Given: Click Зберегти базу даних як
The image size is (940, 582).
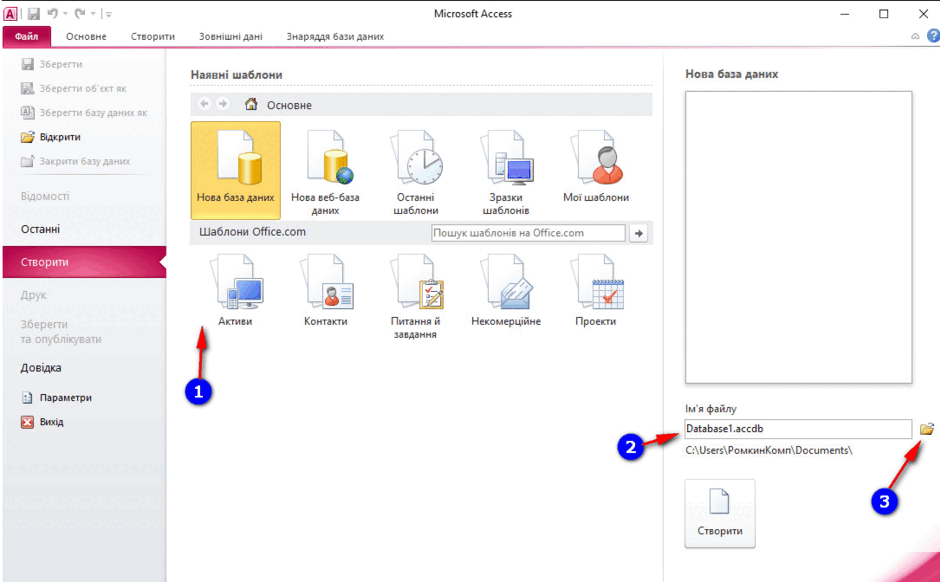Looking at the screenshot, I should click(x=84, y=113).
